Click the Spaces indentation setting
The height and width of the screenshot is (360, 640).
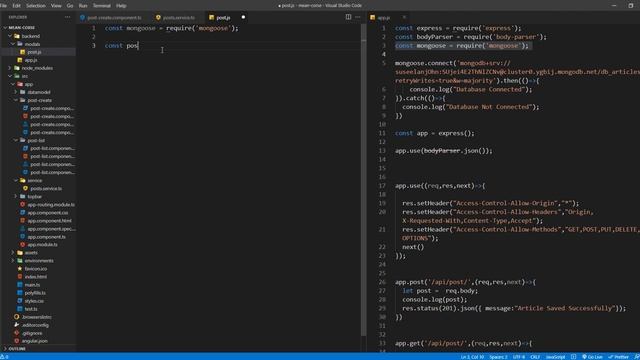(x=498, y=357)
